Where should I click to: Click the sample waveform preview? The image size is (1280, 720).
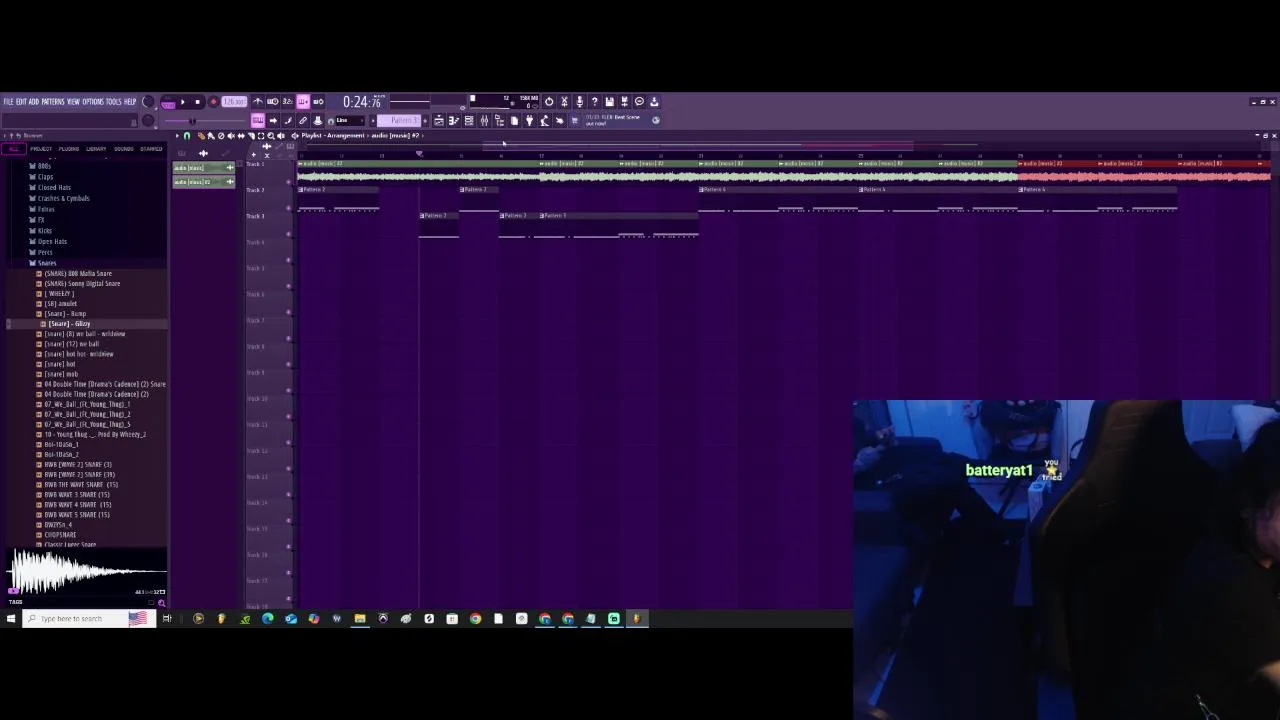click(88, 572)
